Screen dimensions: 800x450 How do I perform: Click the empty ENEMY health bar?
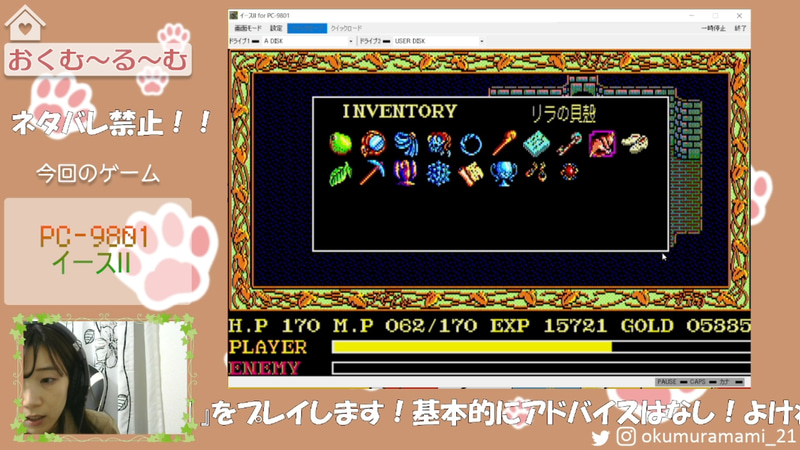coord(541,368)
